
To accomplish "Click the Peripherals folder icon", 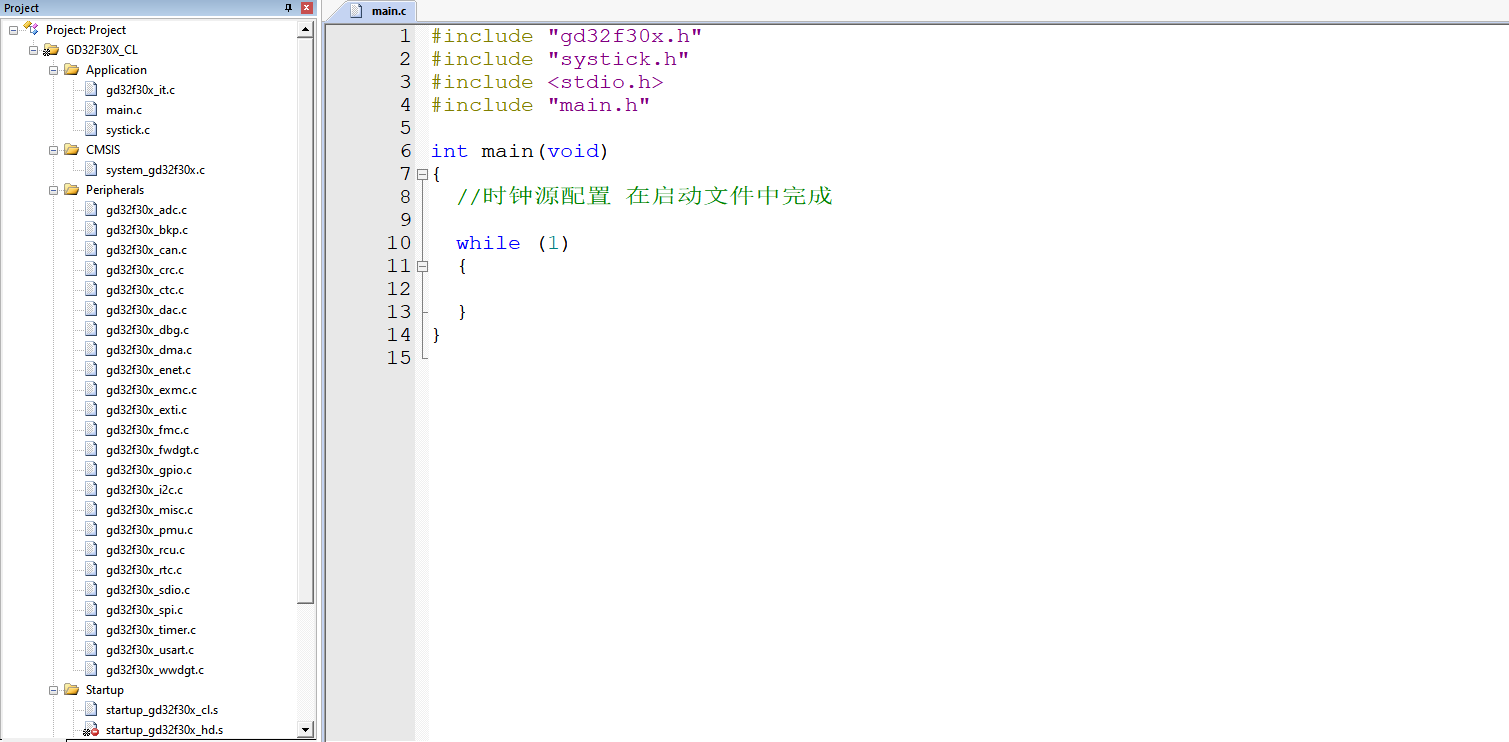I will point(71,190).
